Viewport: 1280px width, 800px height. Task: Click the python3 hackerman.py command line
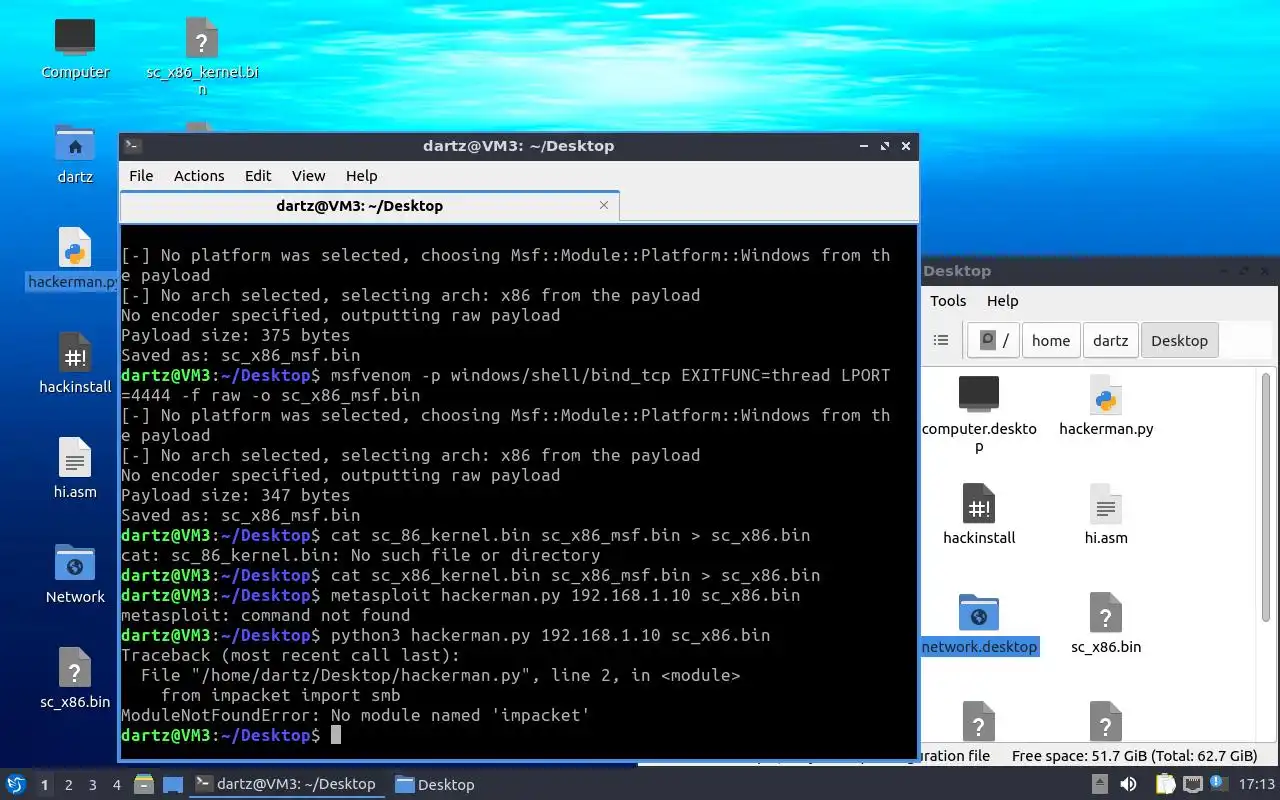[x=445, y=635]
